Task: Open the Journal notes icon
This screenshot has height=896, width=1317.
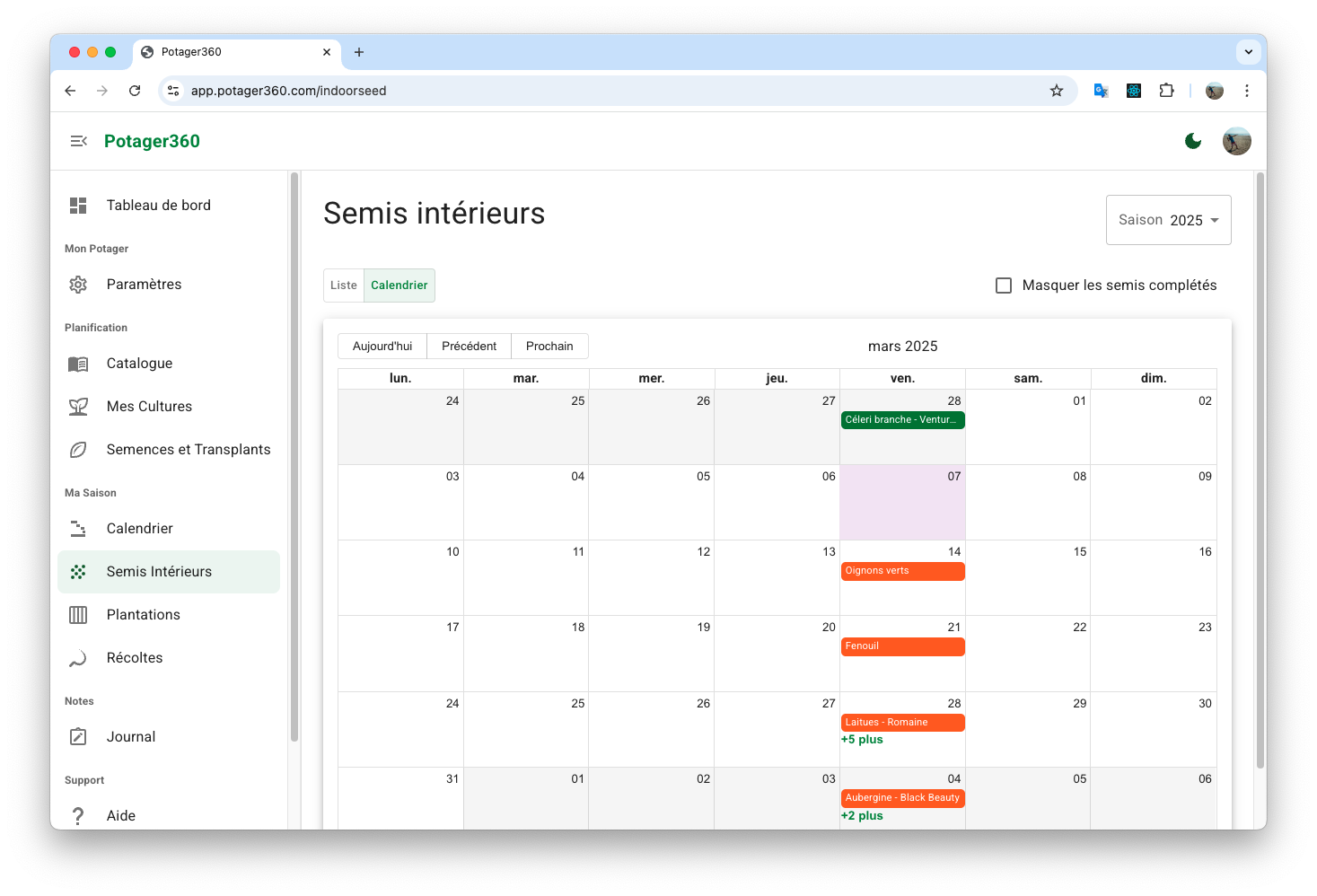Action: tap(78, 736)
